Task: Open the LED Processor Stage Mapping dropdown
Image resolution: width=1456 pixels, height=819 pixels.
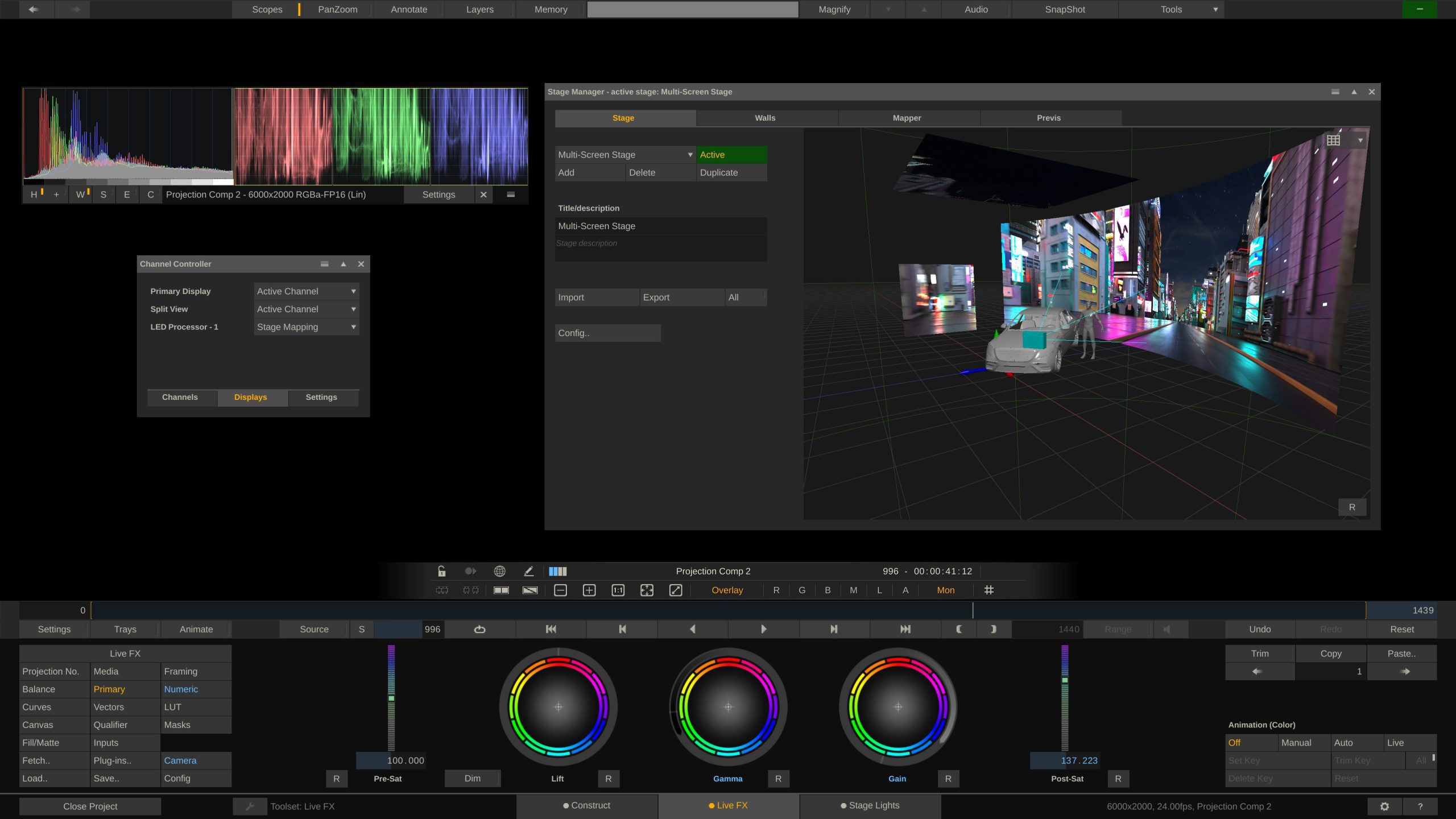Action: point(305,327)
